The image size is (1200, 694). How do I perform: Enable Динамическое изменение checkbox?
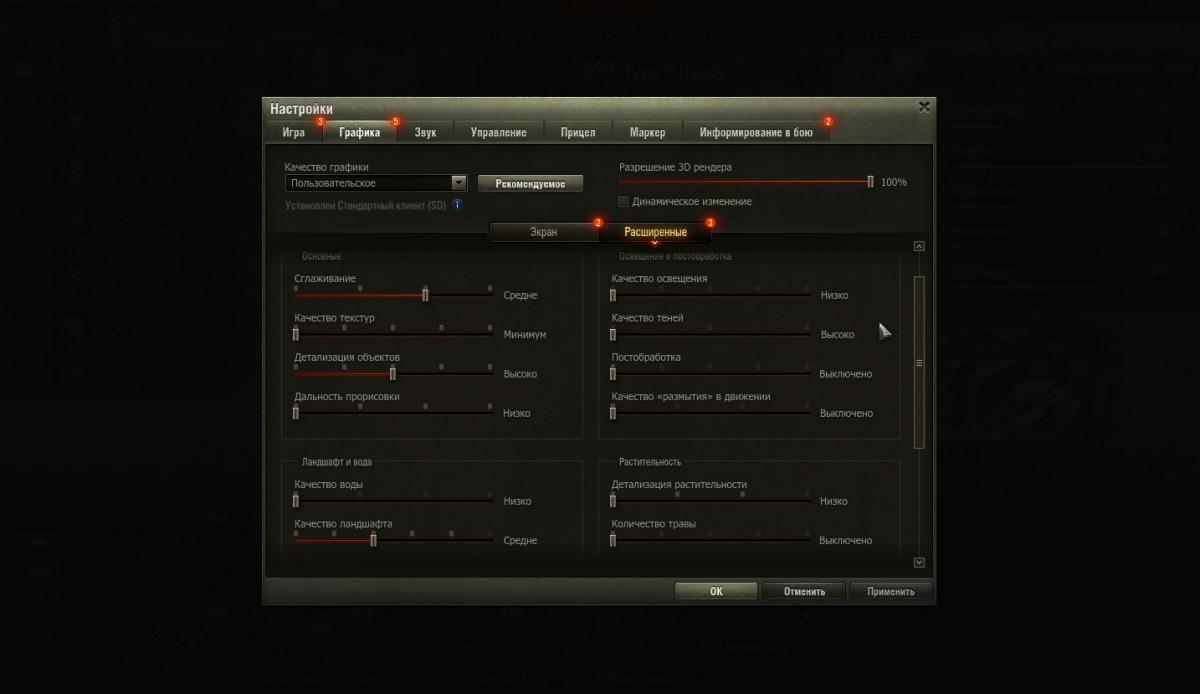[x=624, y=202]
